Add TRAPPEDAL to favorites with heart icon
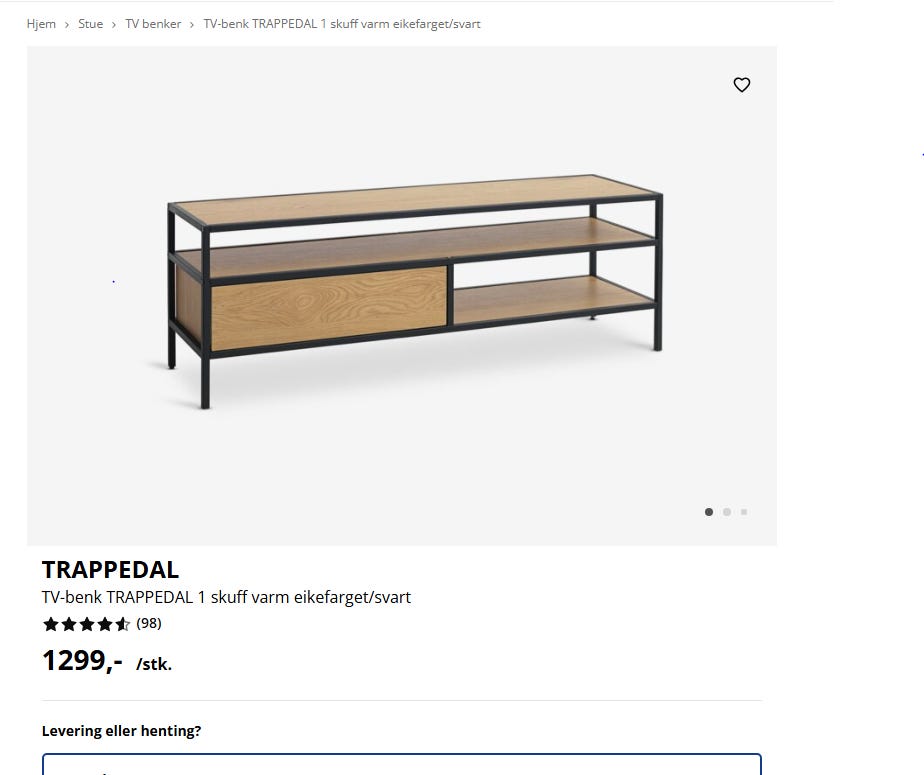The width and height of the screenshot is (924, 775). [x=741, y=85]
